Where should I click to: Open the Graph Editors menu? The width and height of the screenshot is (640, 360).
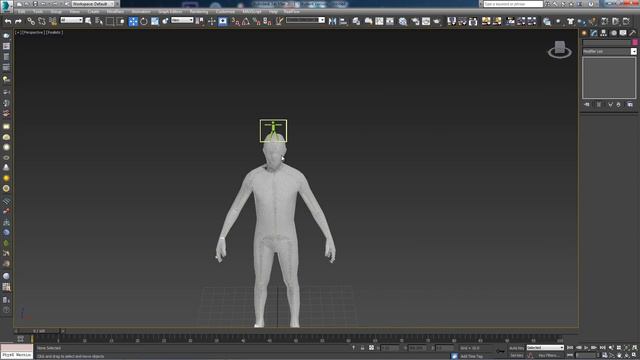[x=170, y=12]
